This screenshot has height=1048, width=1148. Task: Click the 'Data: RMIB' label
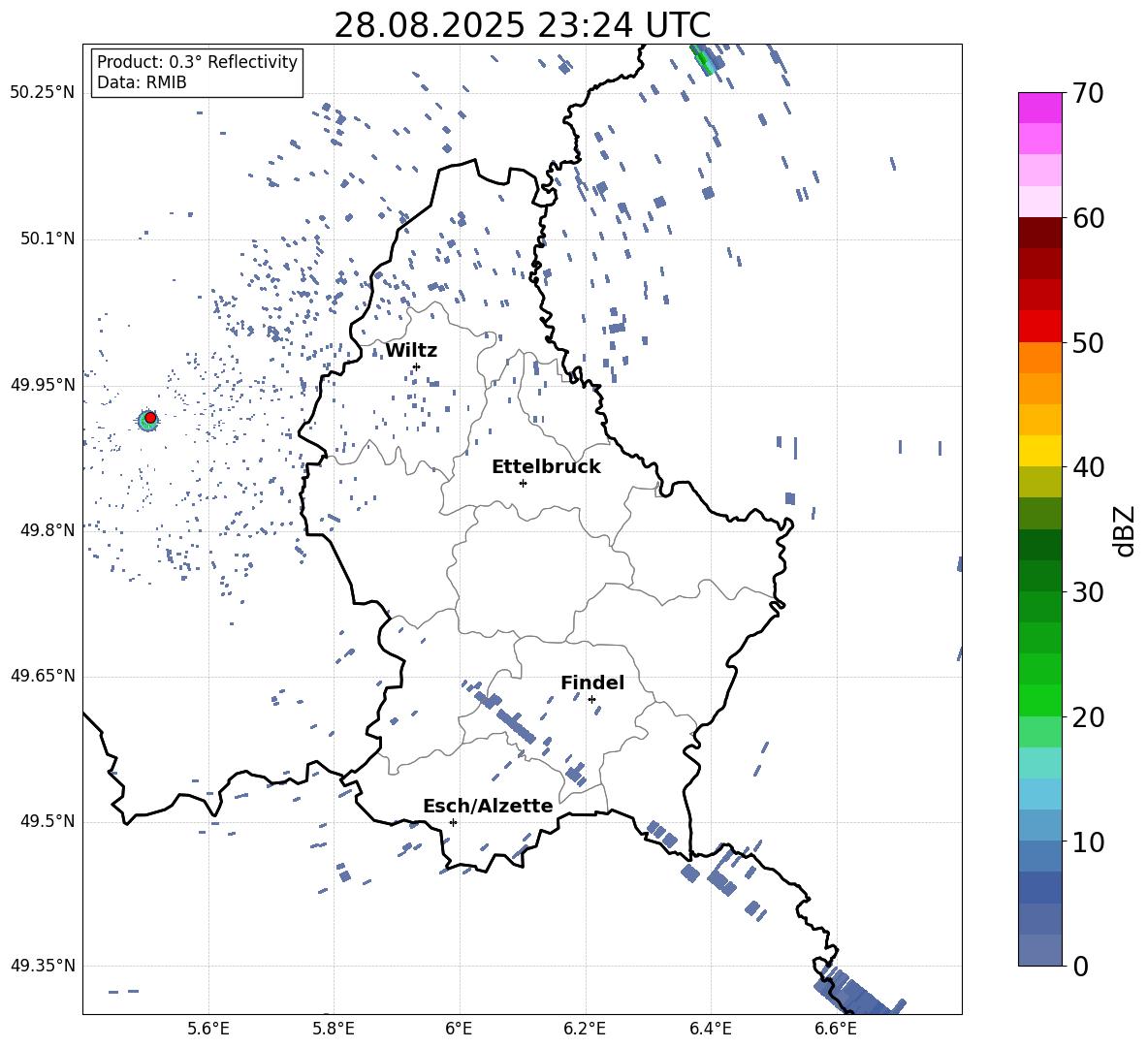point(142,82)
